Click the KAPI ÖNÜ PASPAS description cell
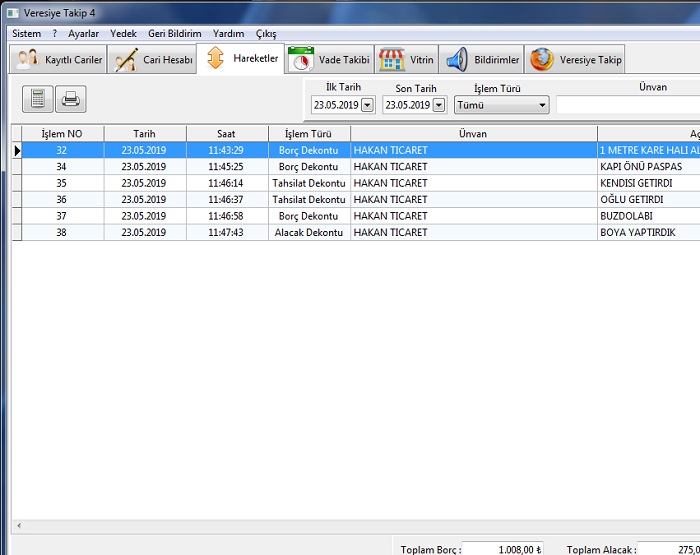 pos(649,167)
